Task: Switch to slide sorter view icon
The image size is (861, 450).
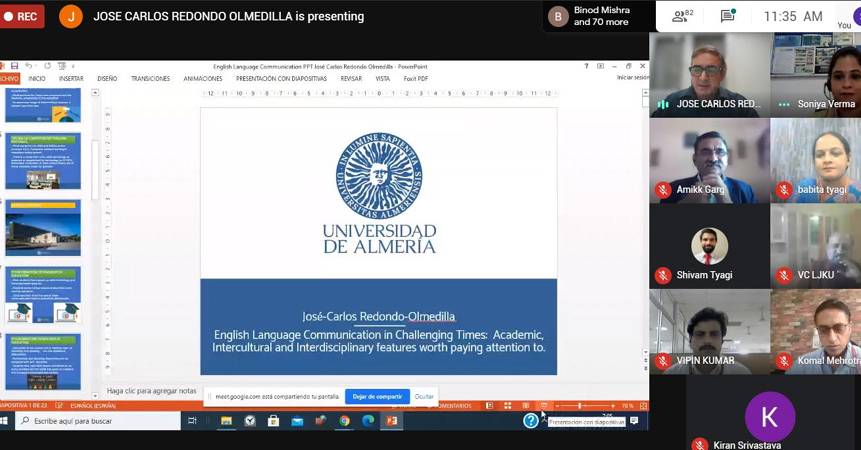Action: [508, 406]
